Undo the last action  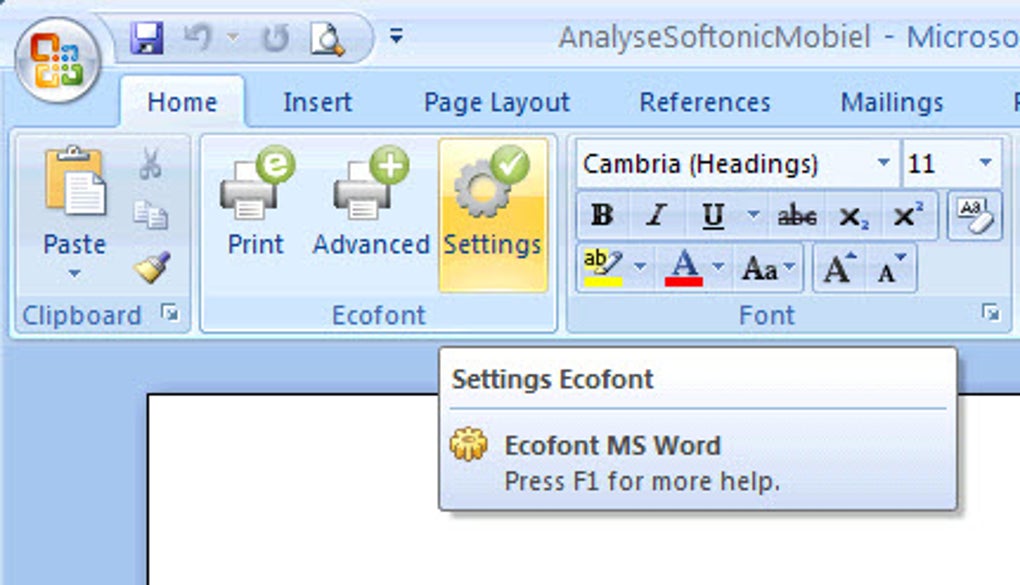(x=198, y=38)
